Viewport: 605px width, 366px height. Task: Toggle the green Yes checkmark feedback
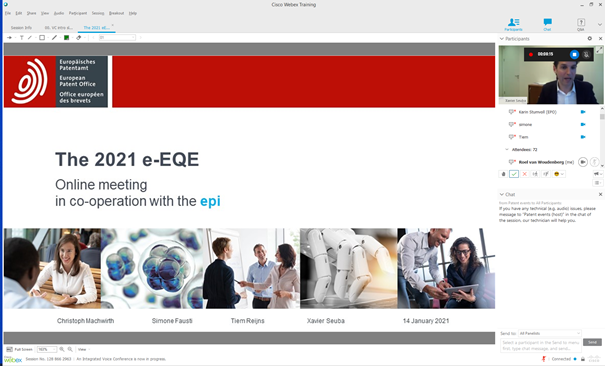pos(514,174)
